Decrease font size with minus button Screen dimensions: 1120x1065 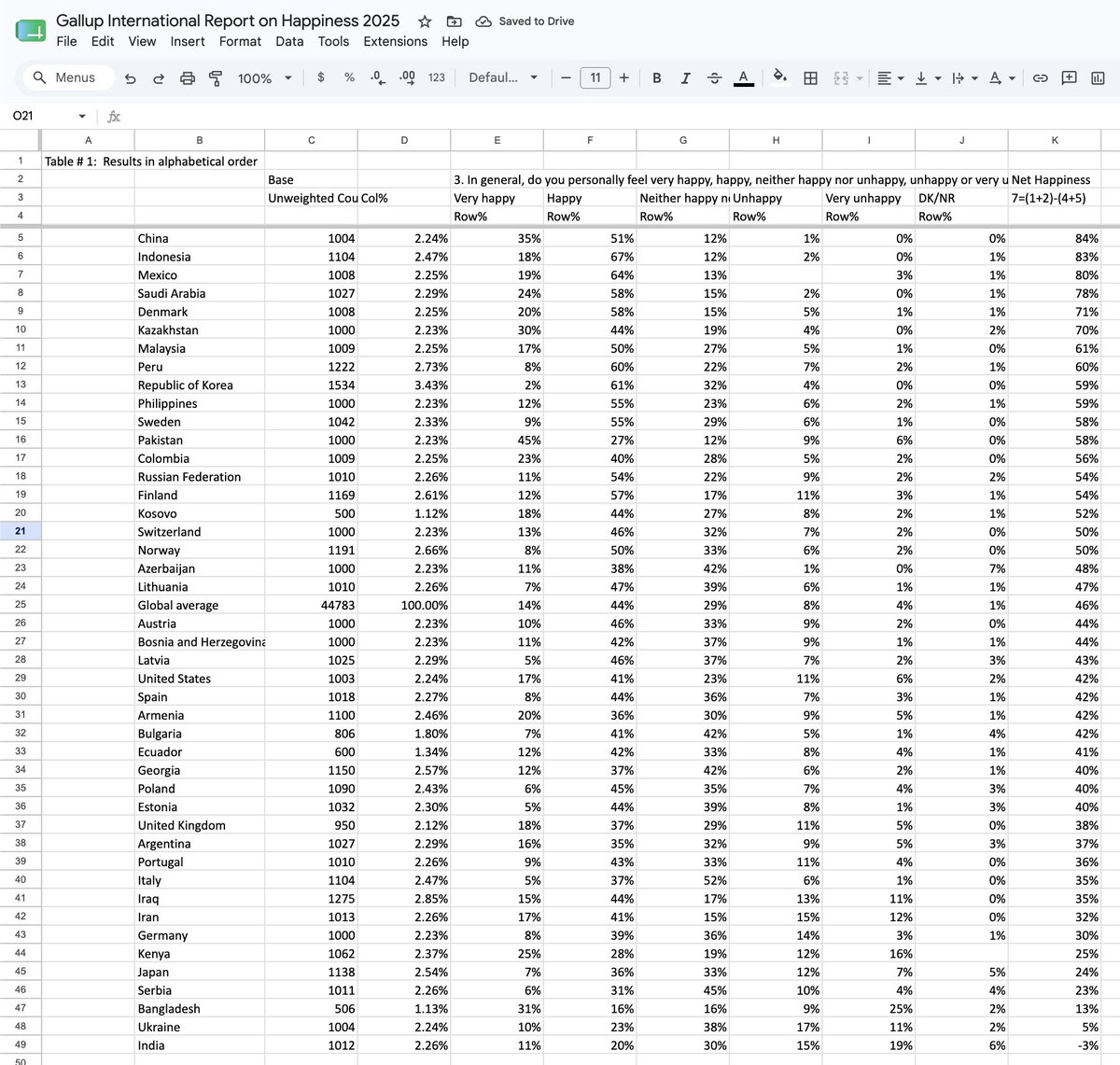(566, 77)
